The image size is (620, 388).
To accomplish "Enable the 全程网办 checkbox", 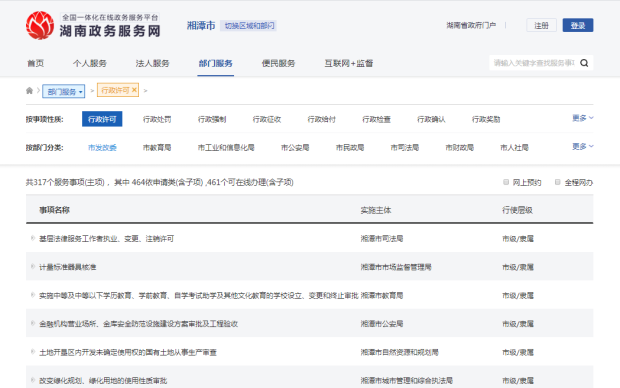I will pos(558,182).
